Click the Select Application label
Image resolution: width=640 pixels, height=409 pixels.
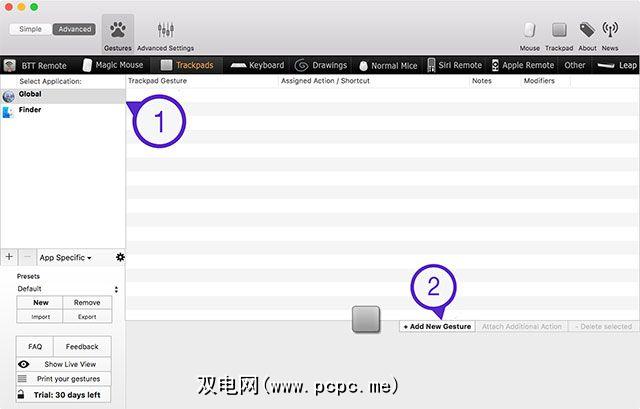(50, 81)
